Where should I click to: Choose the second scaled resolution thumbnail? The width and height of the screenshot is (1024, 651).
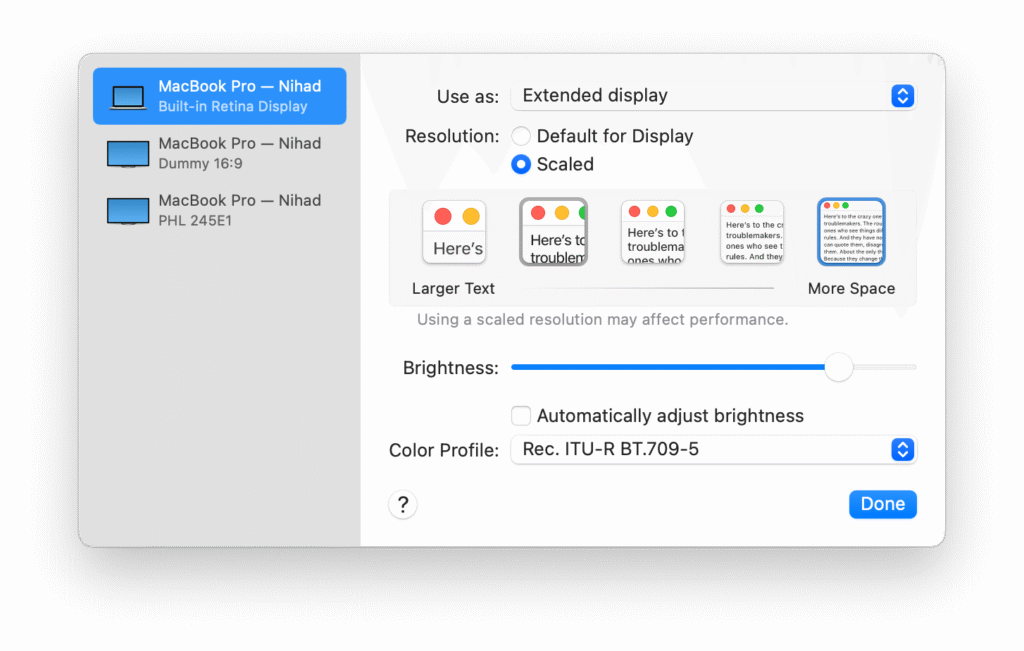(x=553, y=232)
